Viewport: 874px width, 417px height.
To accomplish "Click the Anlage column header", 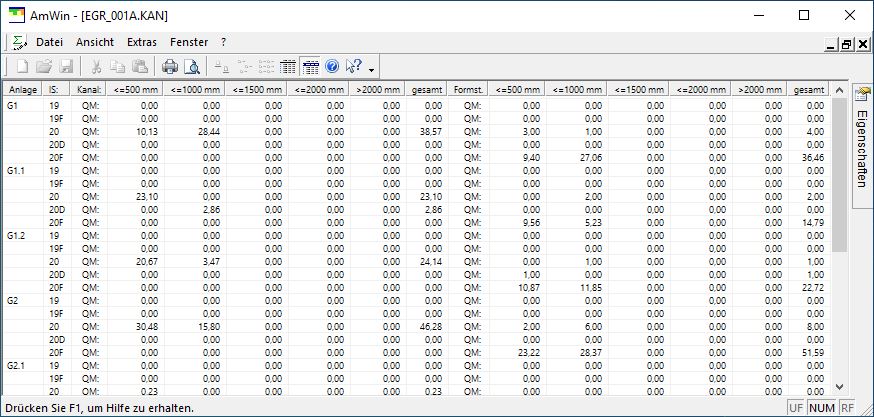I will tap(23, 89).
